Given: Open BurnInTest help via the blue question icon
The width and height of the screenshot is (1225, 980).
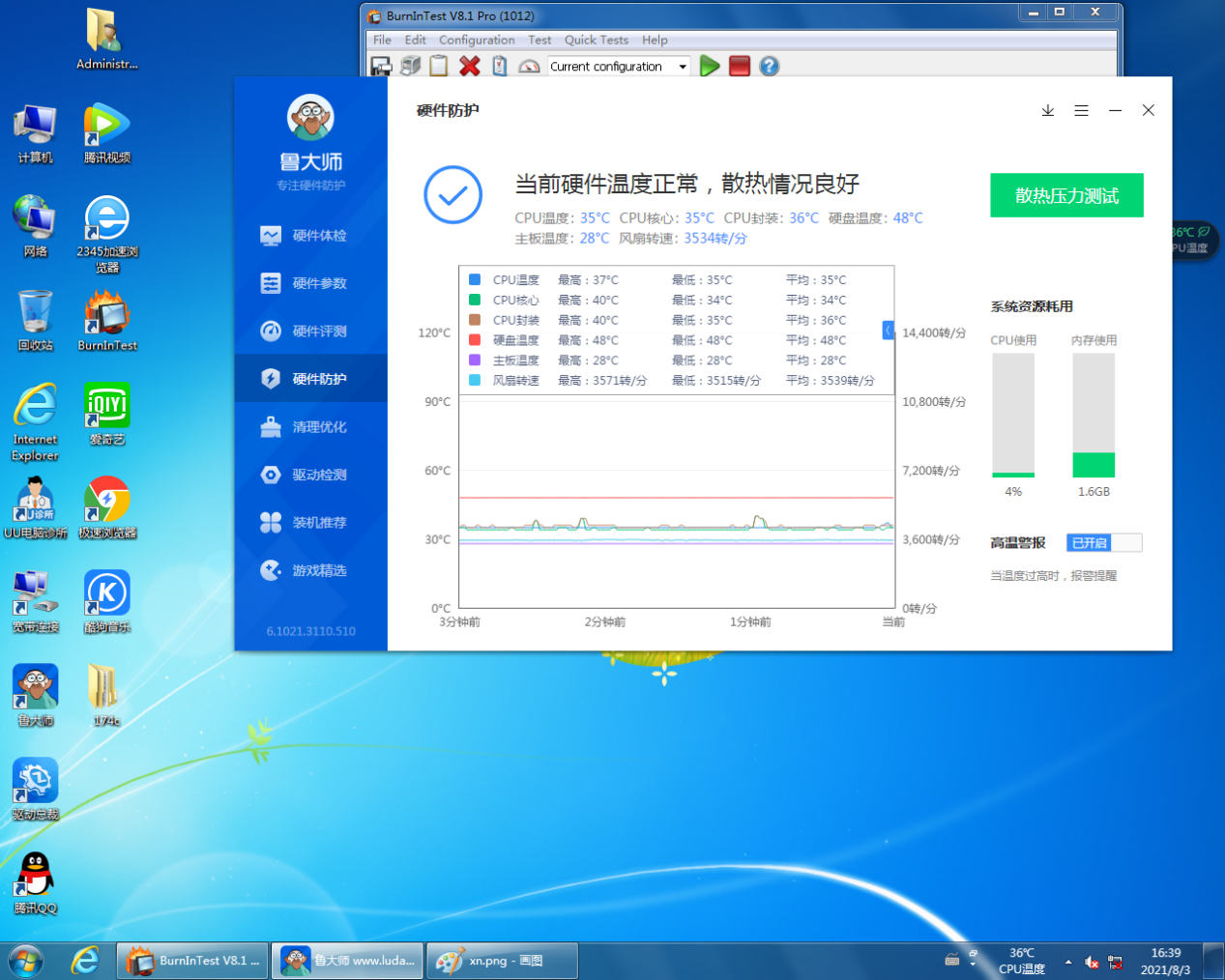Looking at the screenshot, I should point(769,66).
